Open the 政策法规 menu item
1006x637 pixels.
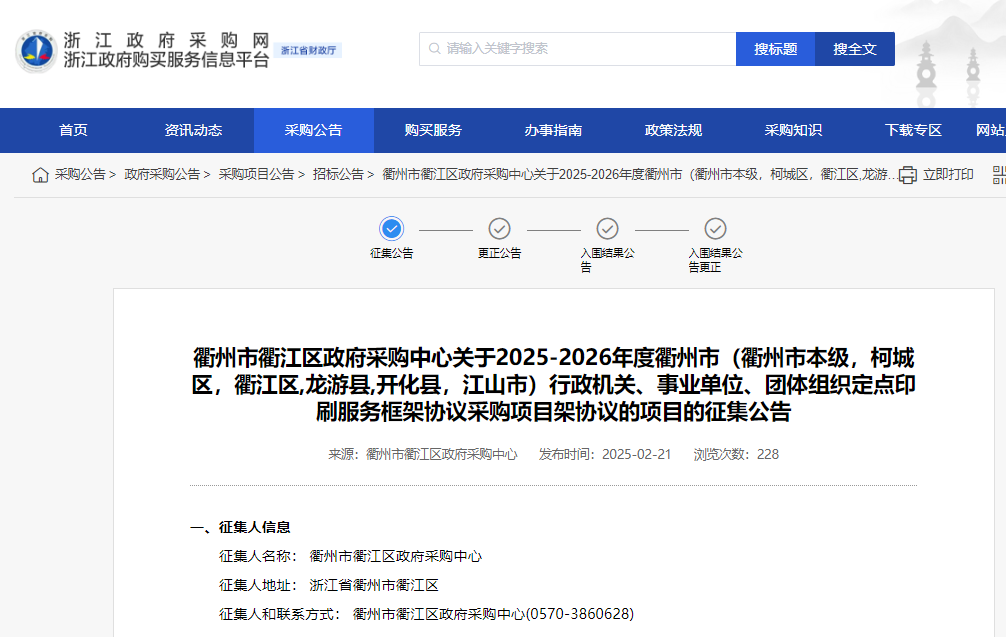(674, 130)
